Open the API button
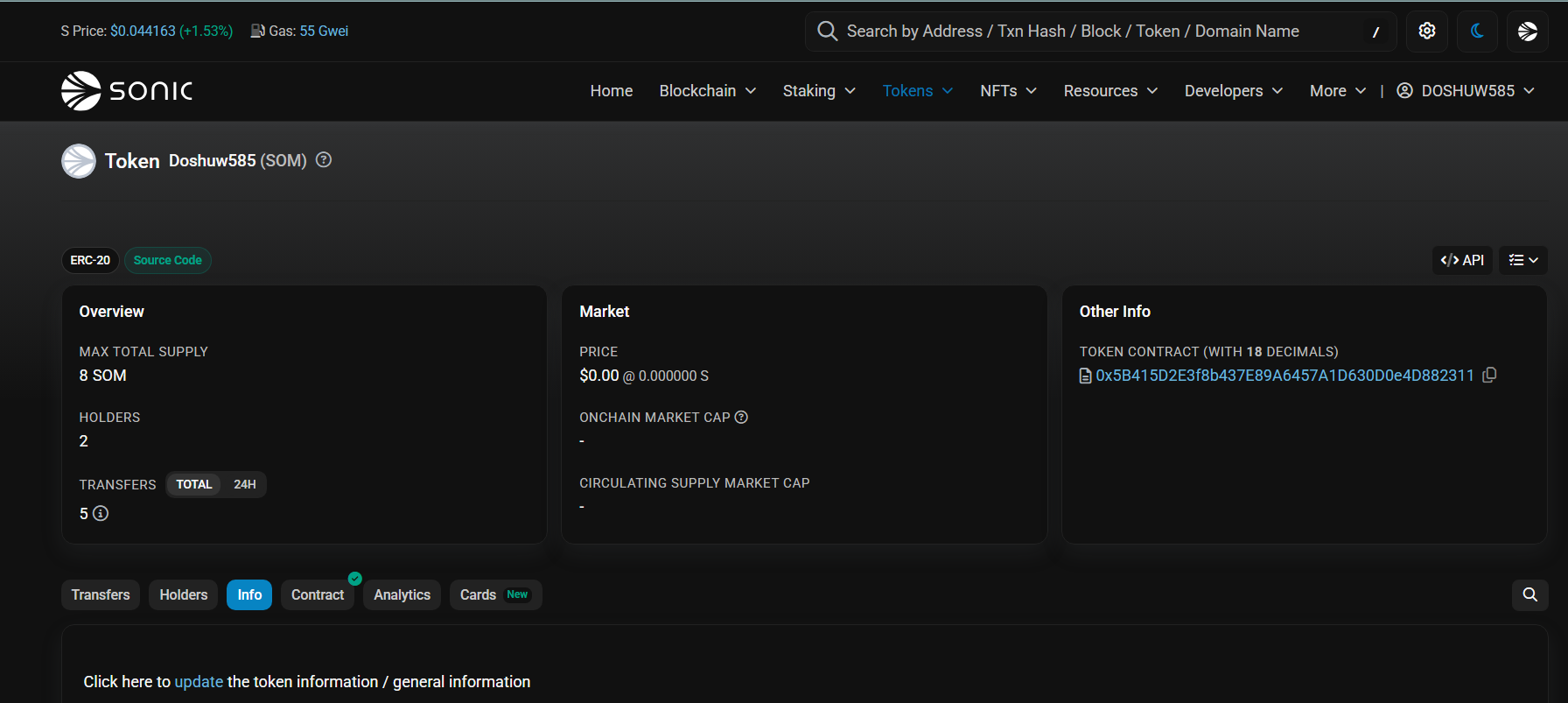This screenshot has width=1568, height=703. click(x=1462, y=260)
